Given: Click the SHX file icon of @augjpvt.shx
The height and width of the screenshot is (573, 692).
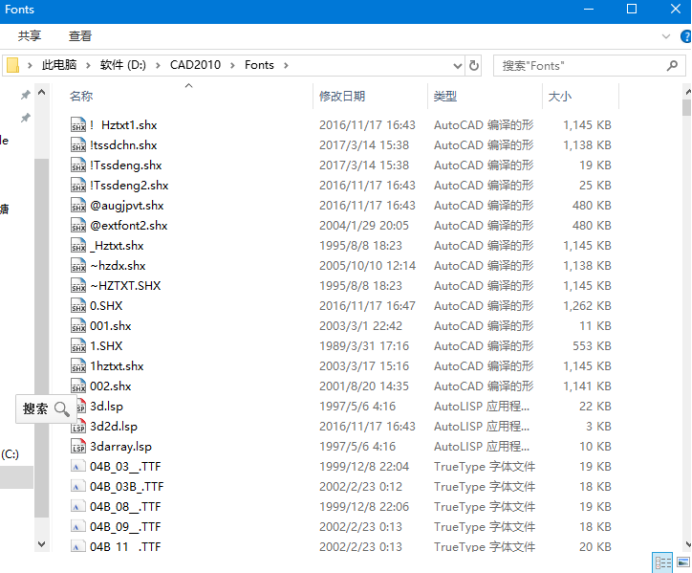Looking at the screenshot, I should (78, 205).
